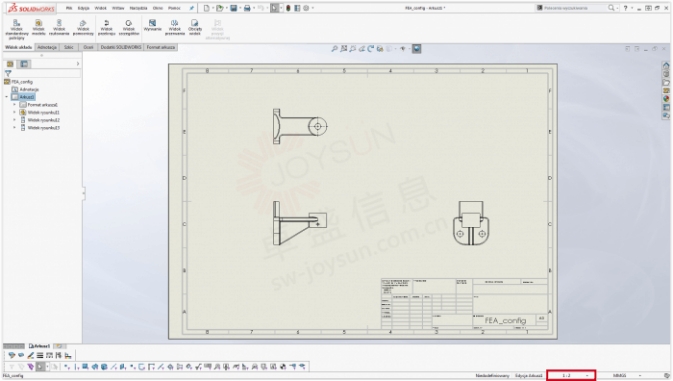Open the Narzędzia menu
The height and width of the screenshot is (381, 673).
tap(138, 8)
